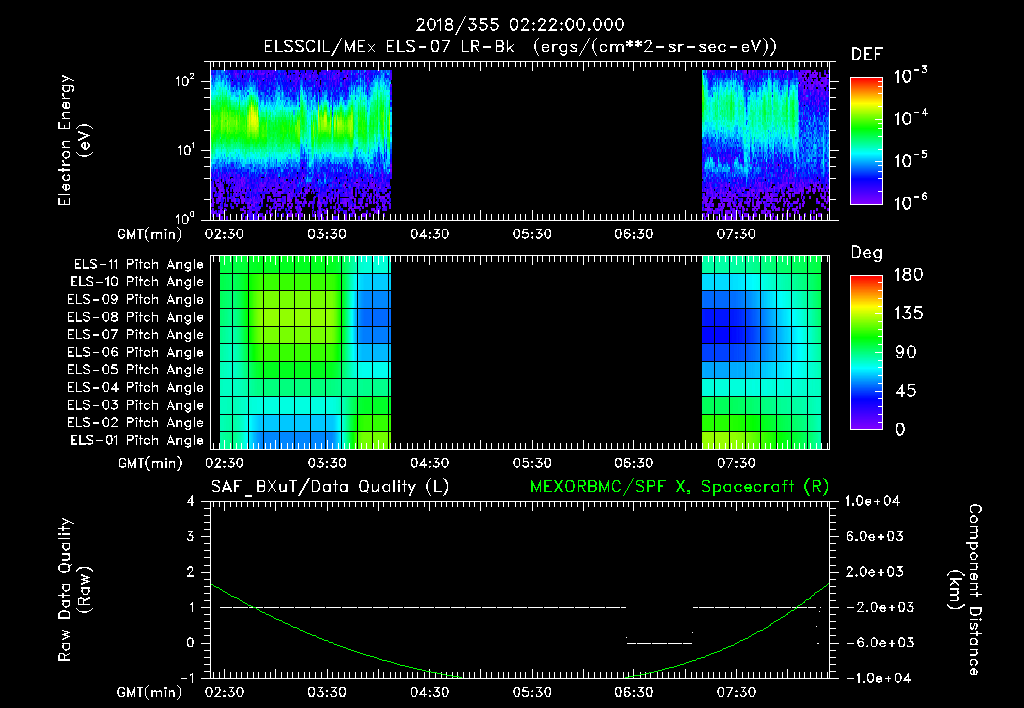Click GMT(min) label of the bottom panel
The image size is (1024, 708).
(x=149, y=692)
